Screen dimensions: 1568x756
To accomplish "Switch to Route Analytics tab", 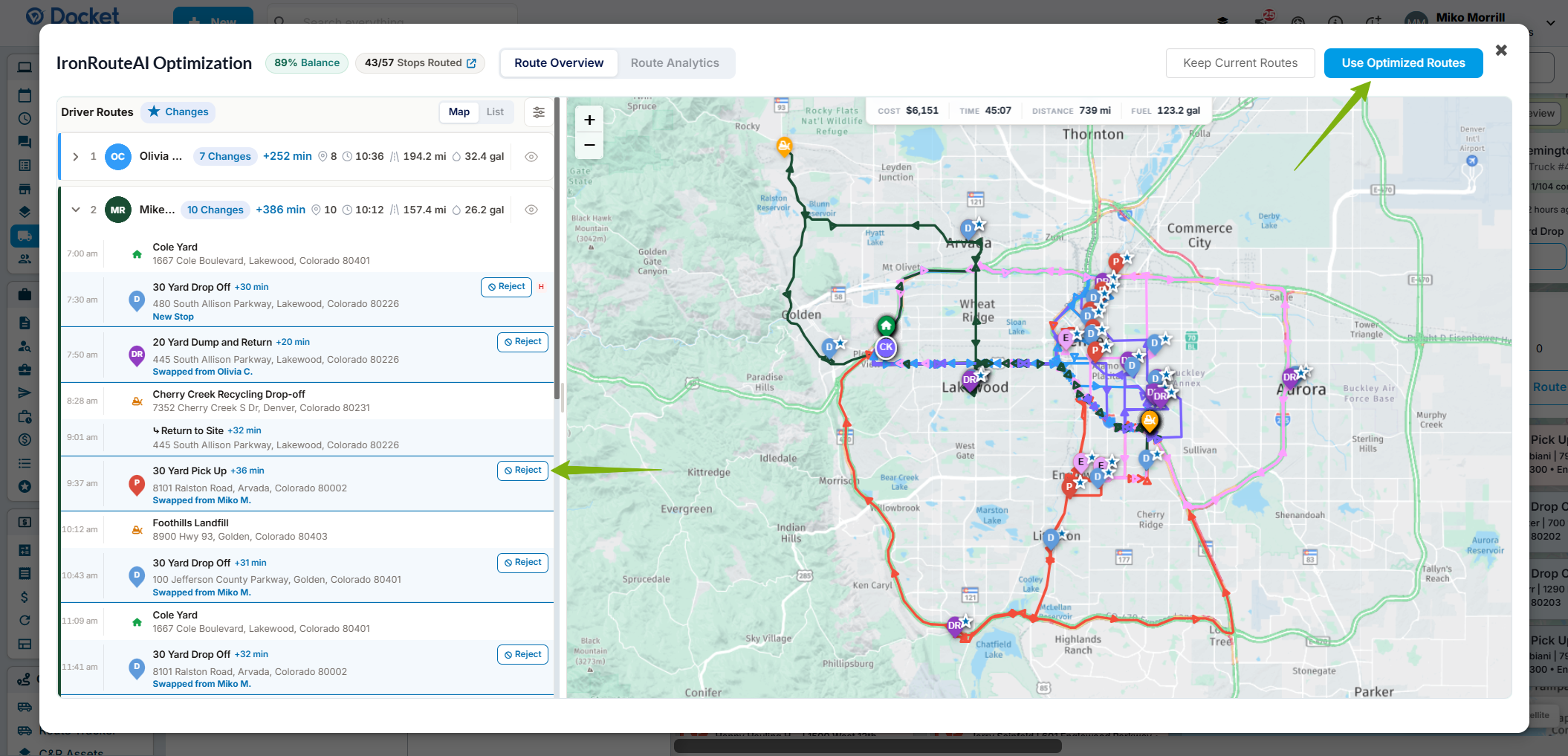I will point(675,63).
